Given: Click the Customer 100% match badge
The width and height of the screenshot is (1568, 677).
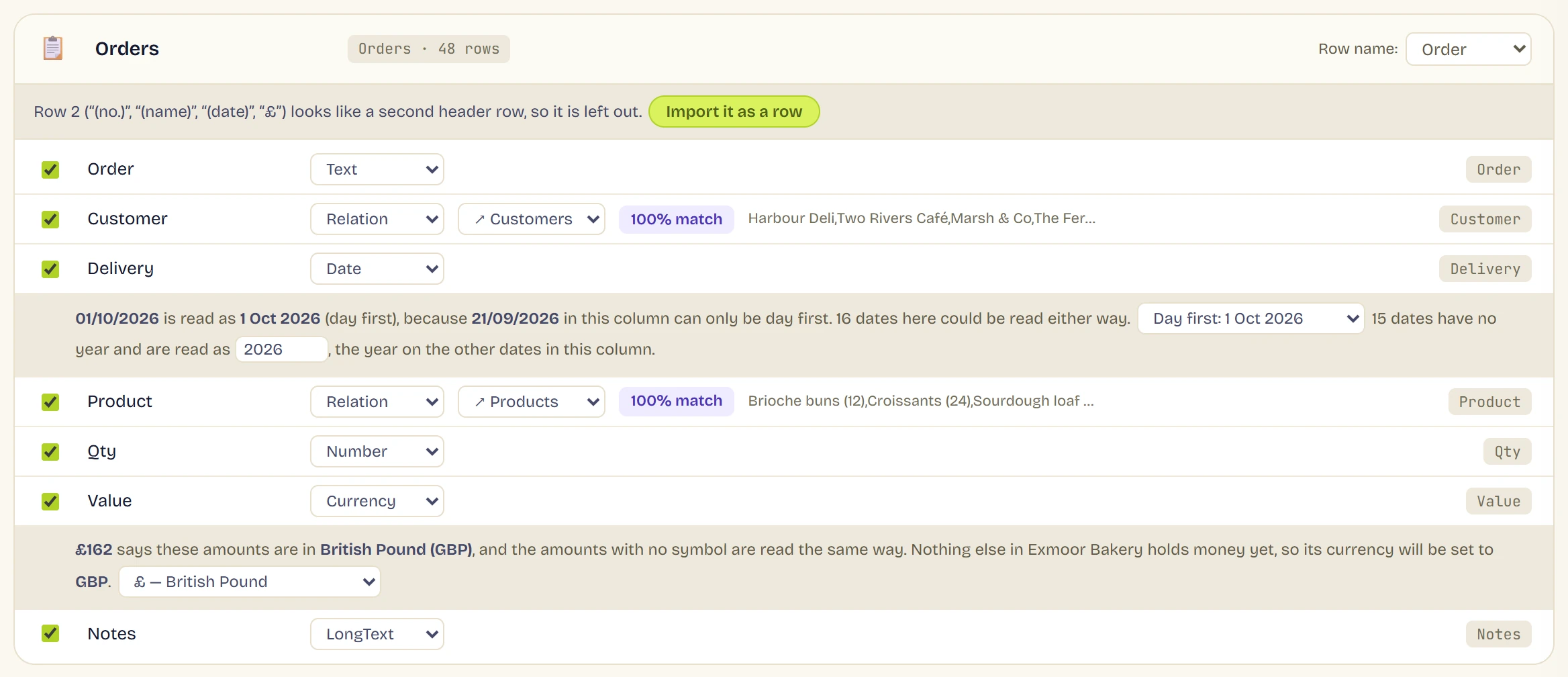Looking at the screenshot, I should click(677, 219).
